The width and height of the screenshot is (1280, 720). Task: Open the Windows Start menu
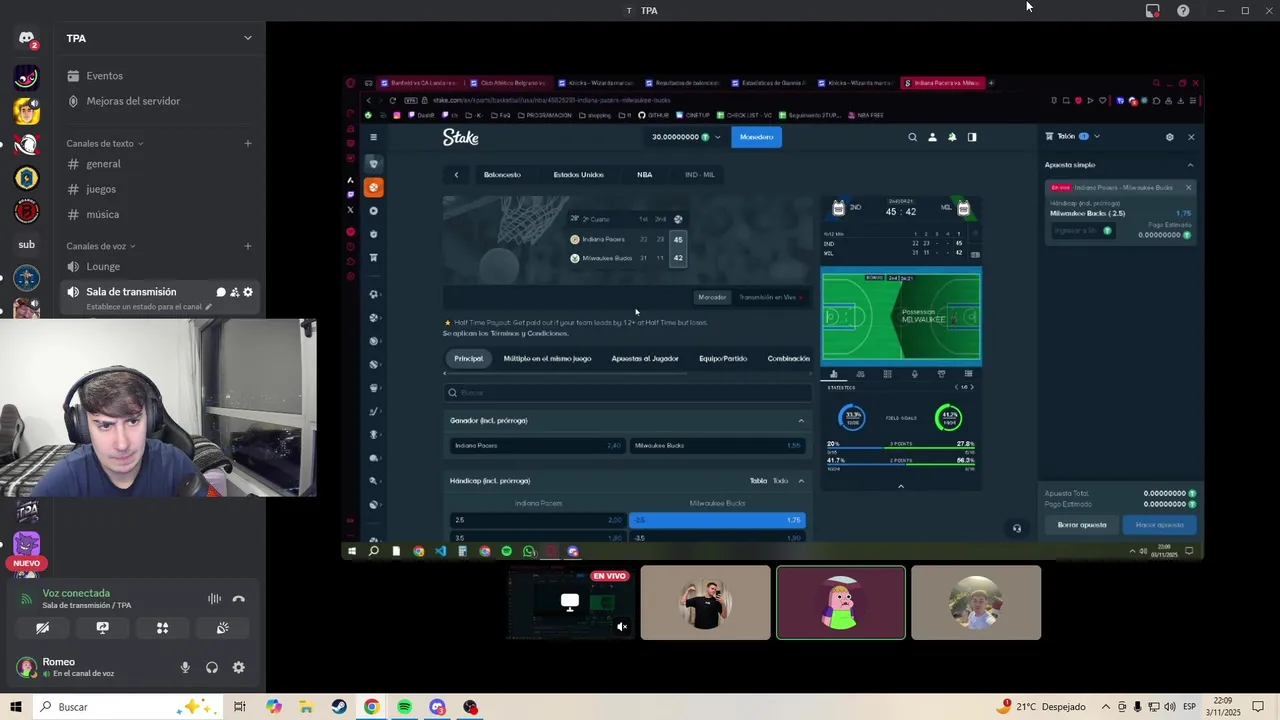point(15,707)
